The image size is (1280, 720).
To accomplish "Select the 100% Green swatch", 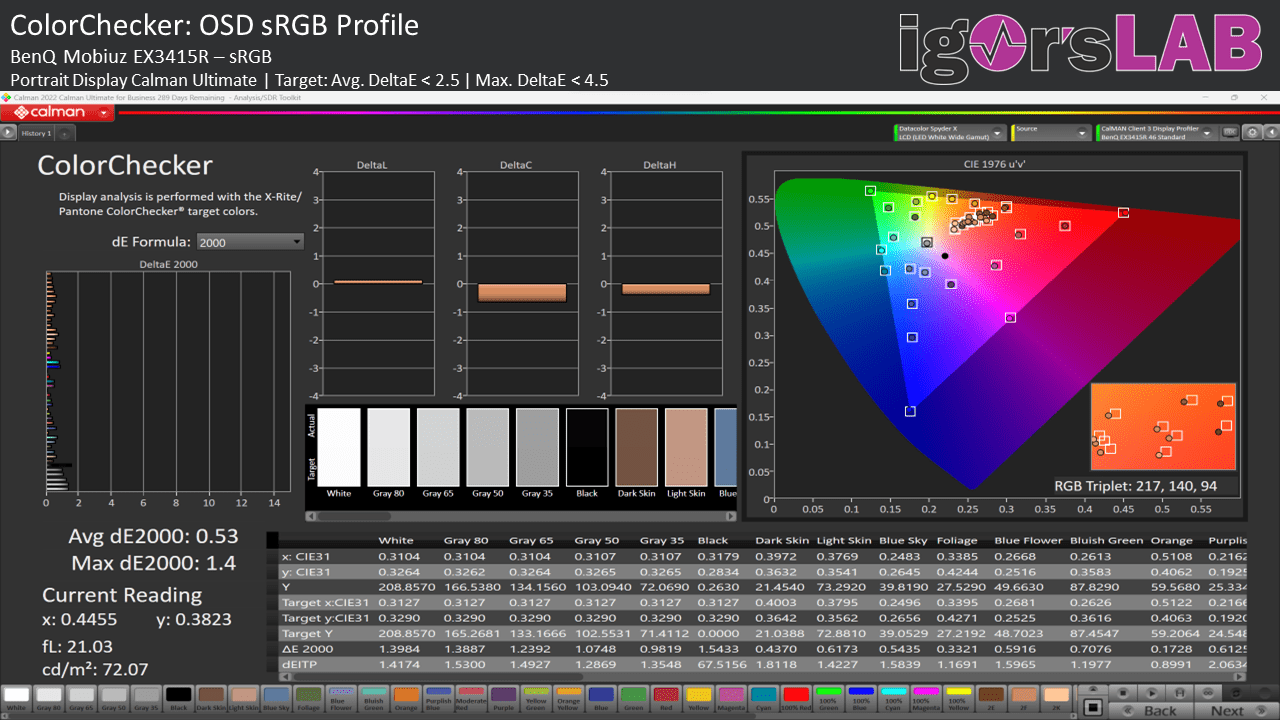I will tap(828, 698).
